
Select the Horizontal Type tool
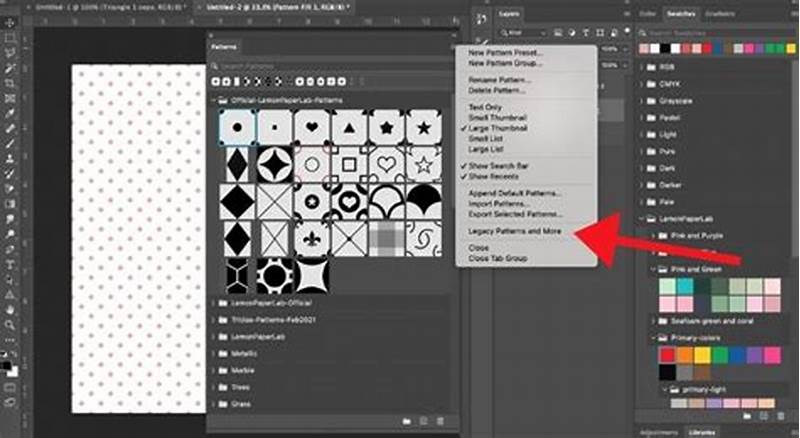tap(10, 264)
